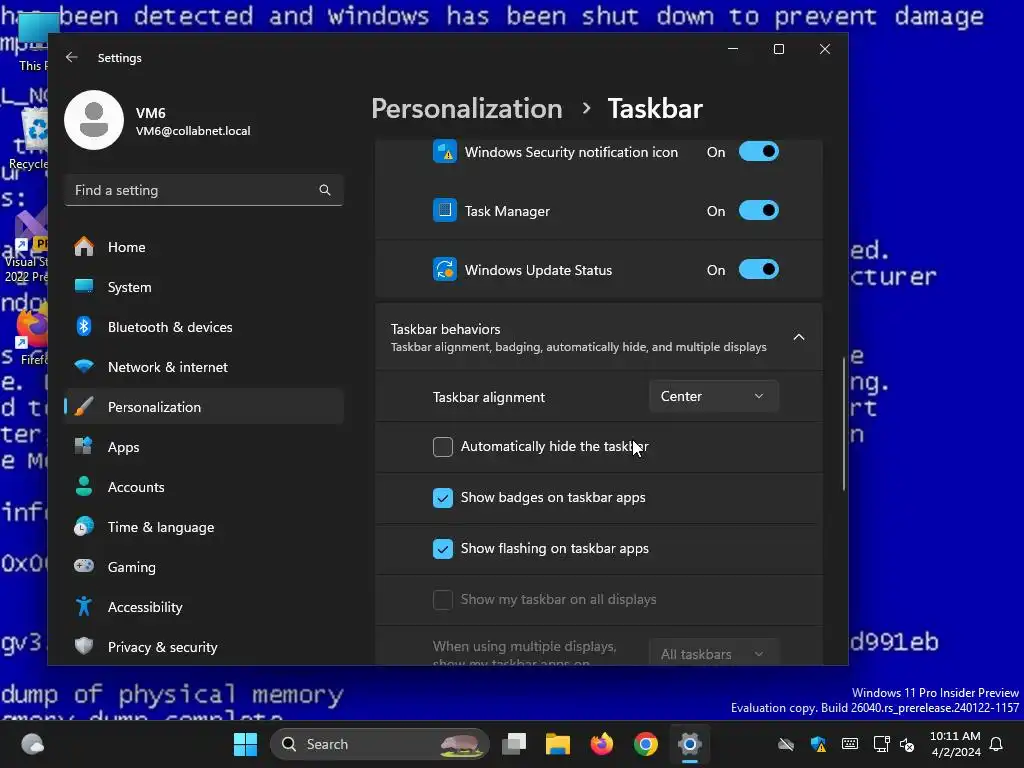Click the taskbar Search box

click(x=379, y=744)
